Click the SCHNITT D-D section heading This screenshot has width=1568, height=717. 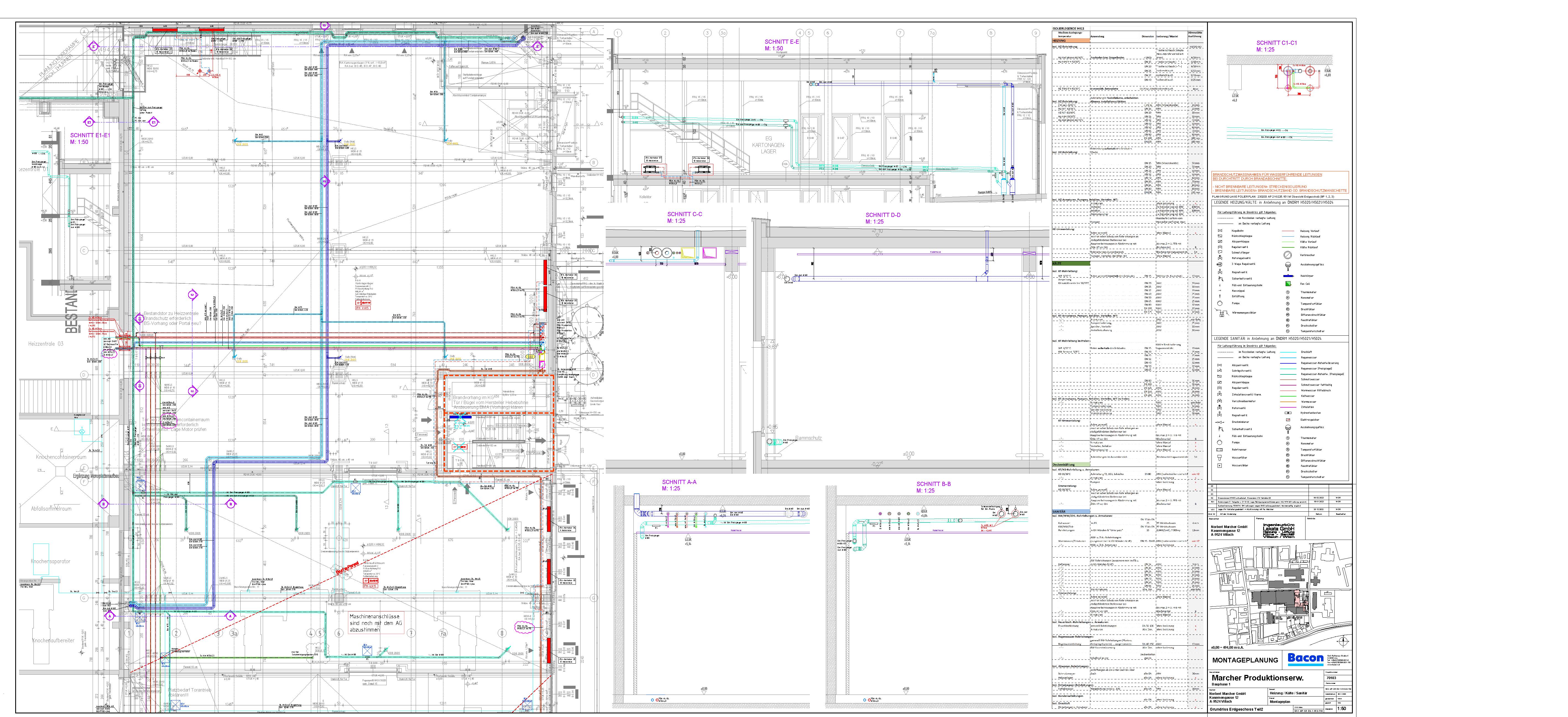point(883,215)
